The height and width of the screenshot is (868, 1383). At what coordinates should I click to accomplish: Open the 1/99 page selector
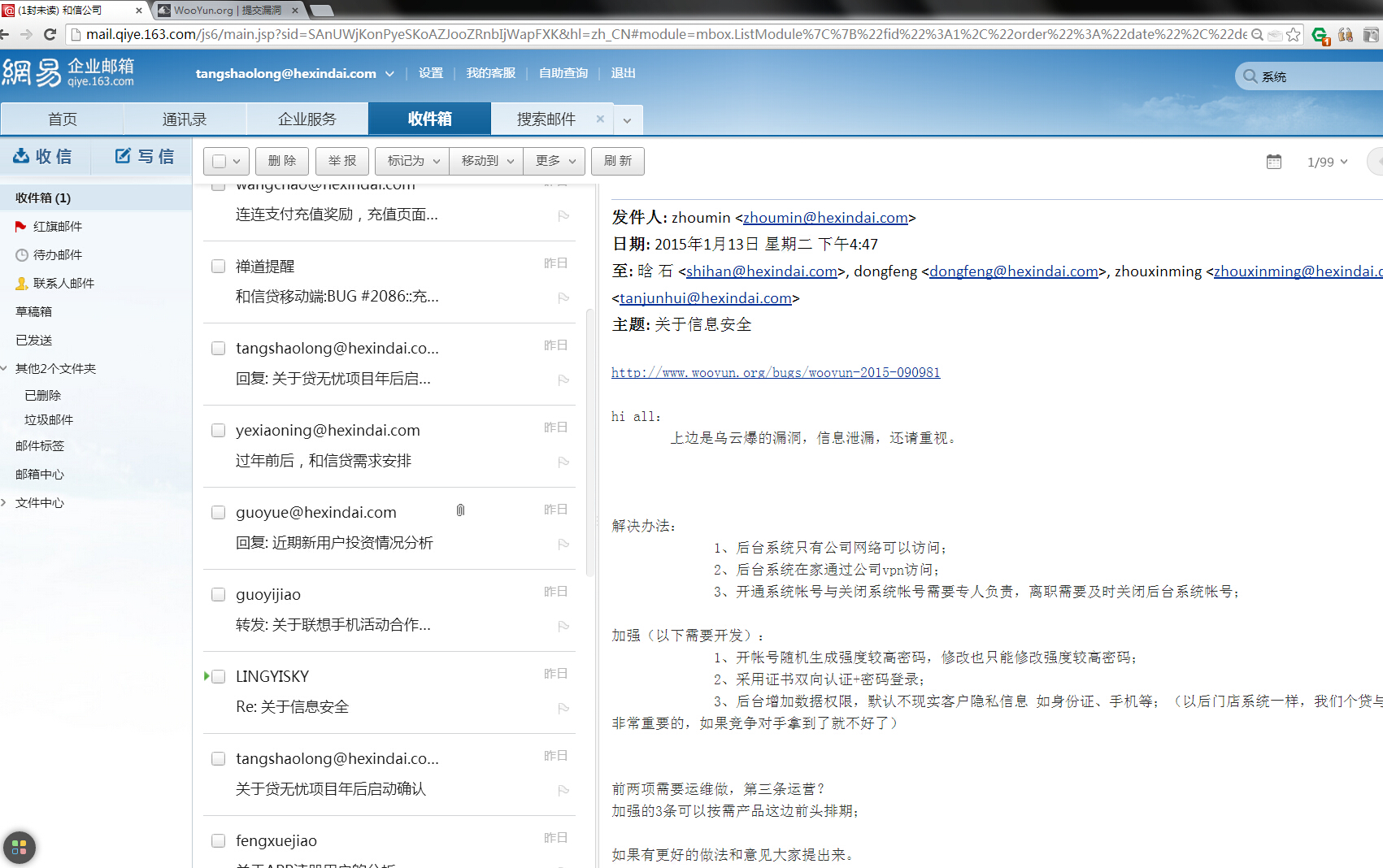[x=1327, y=162]
